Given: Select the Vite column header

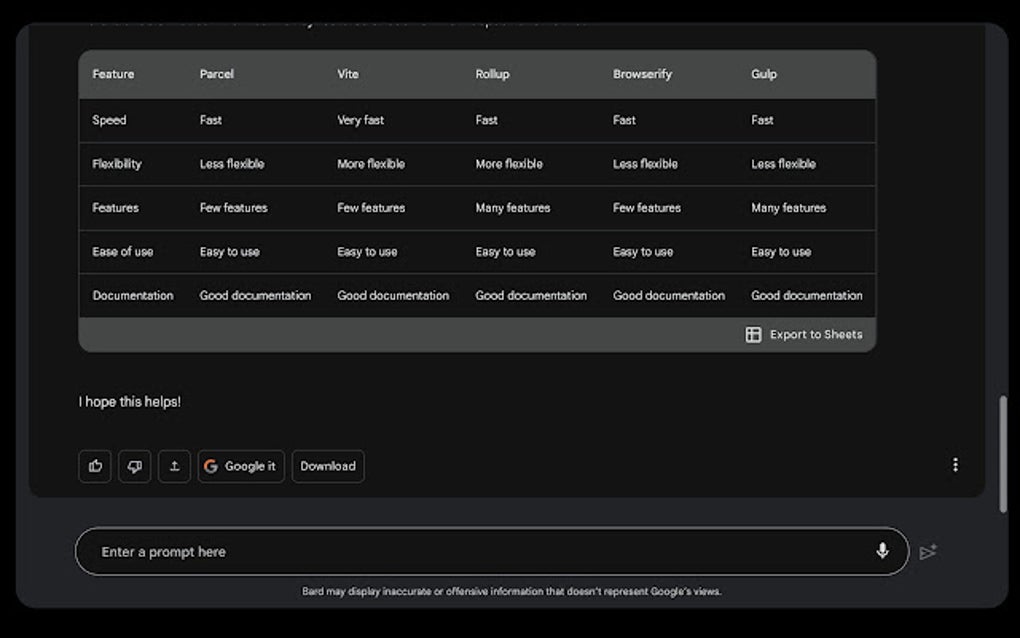Looking at the screenshot, I should pyautogui.click(x=348, y=74).
